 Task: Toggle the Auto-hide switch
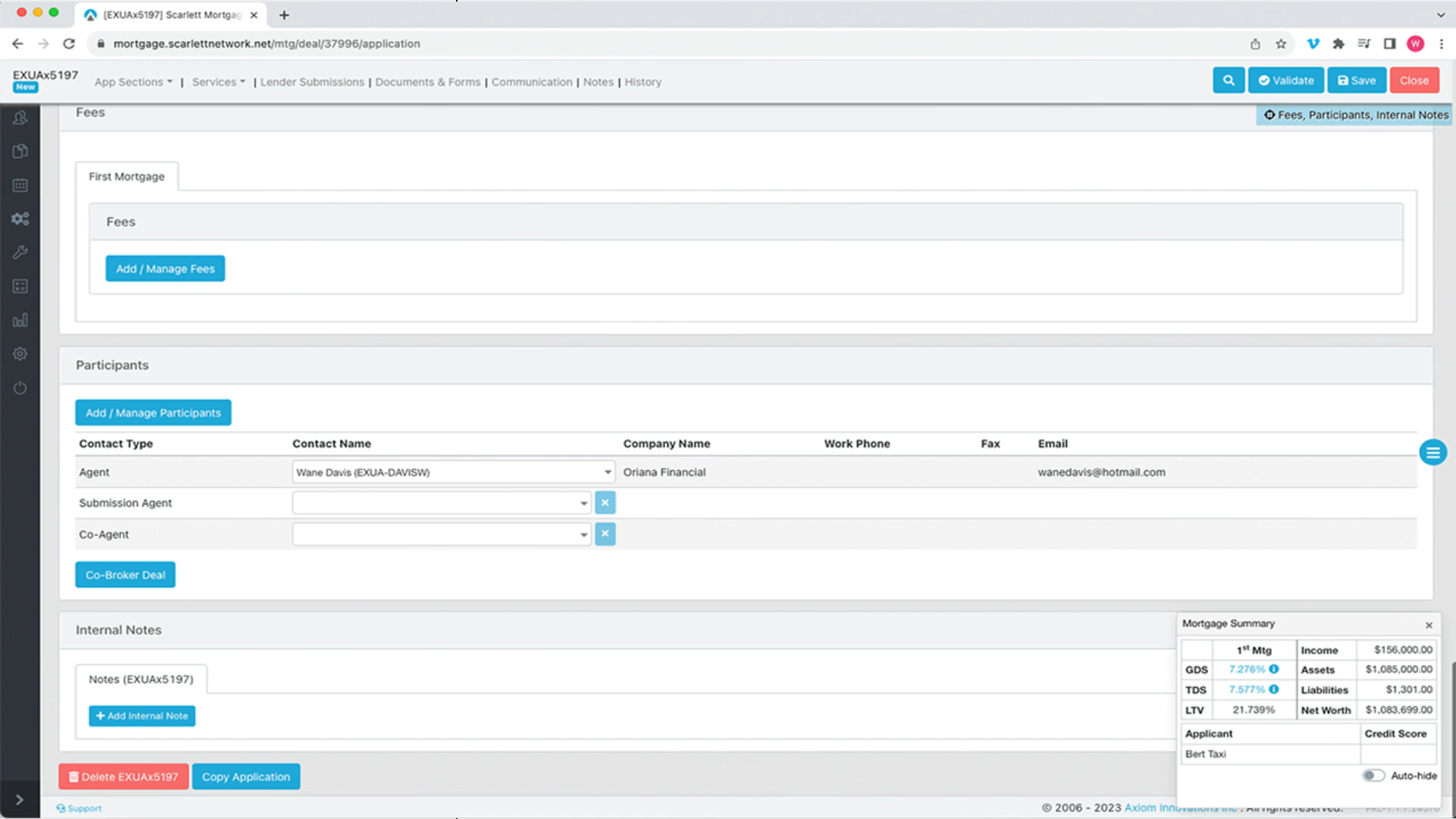[x=1373, y=776]
